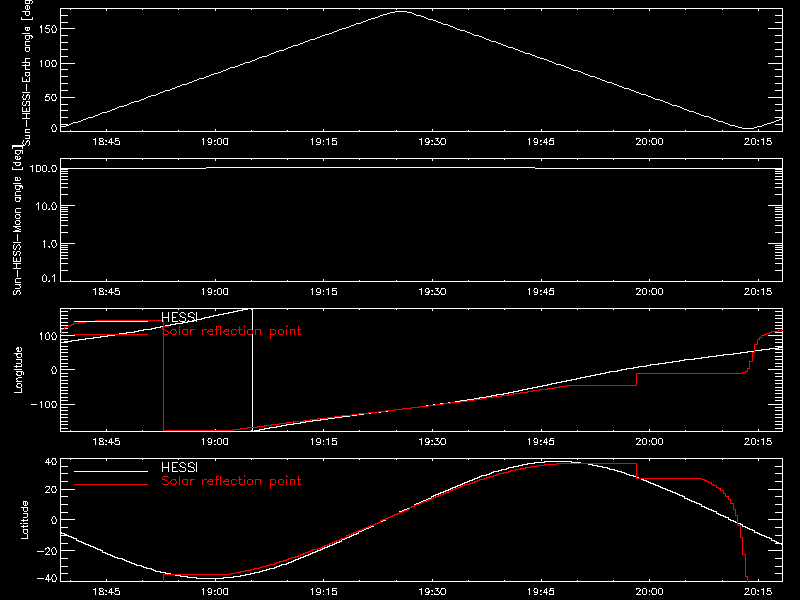Image resolution: width=800 pixels, height=600 pixels.
Task: Click the white vertical longitude wrap line near 19:05
Action: 253,370
